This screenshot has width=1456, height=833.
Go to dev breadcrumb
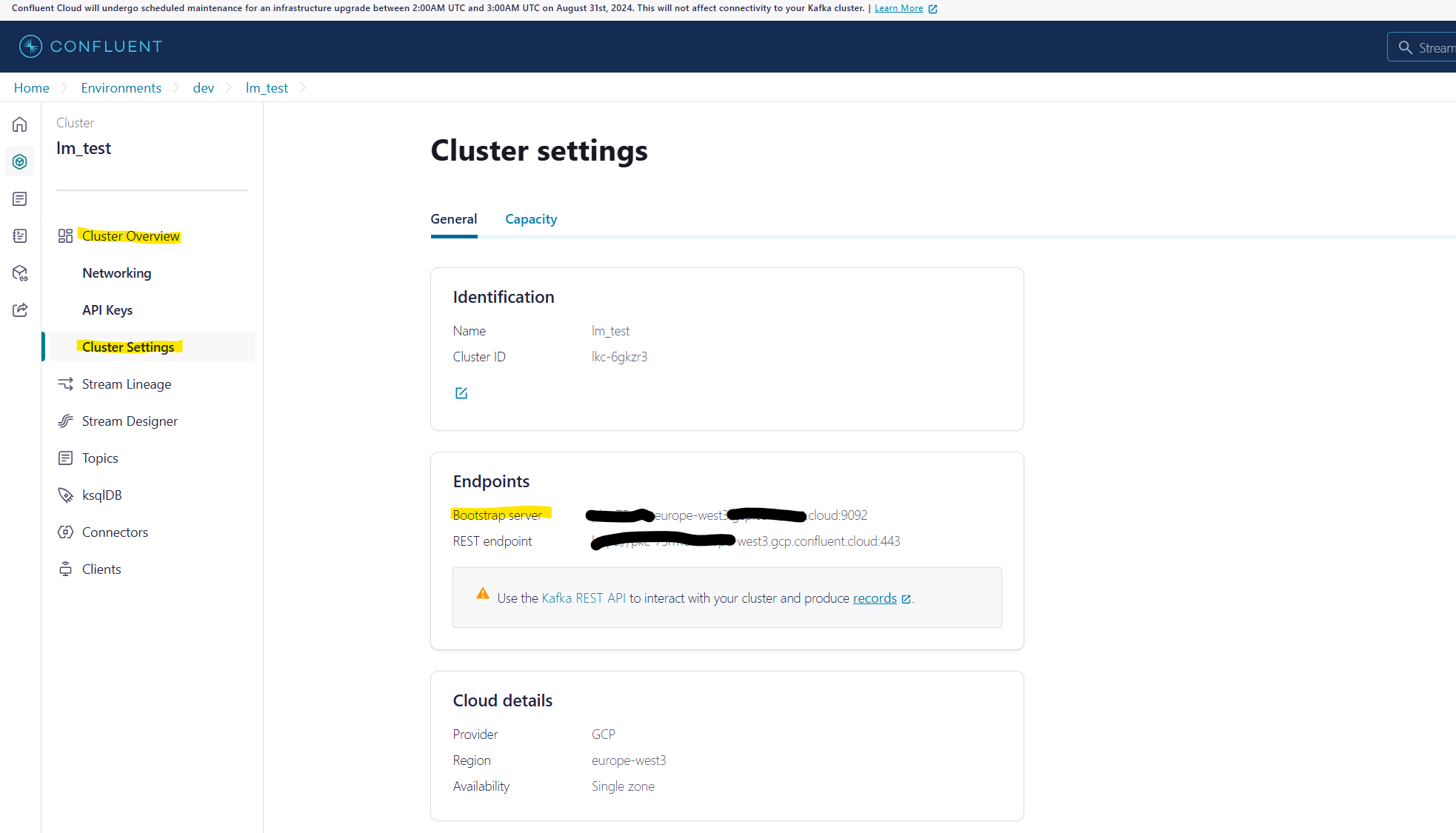[x=203, y=87]
